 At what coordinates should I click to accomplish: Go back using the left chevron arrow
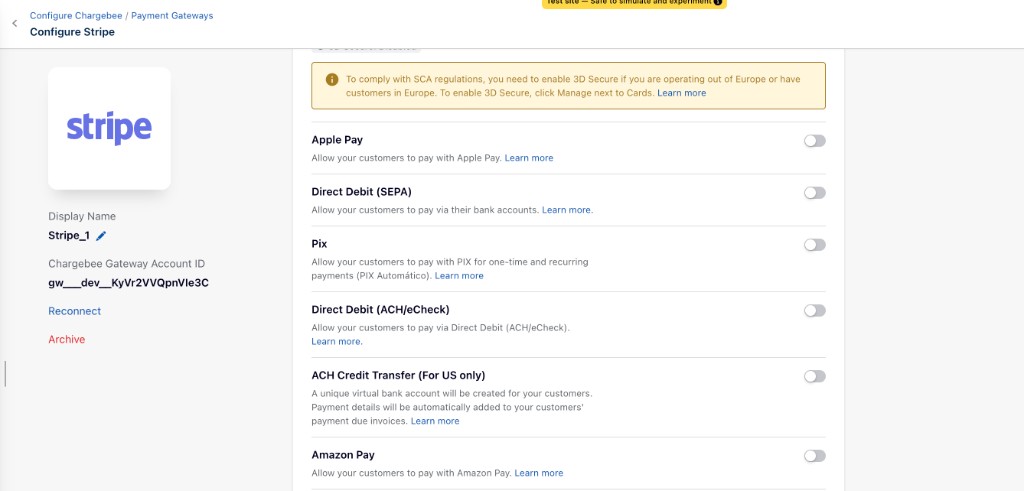point(14,24)
